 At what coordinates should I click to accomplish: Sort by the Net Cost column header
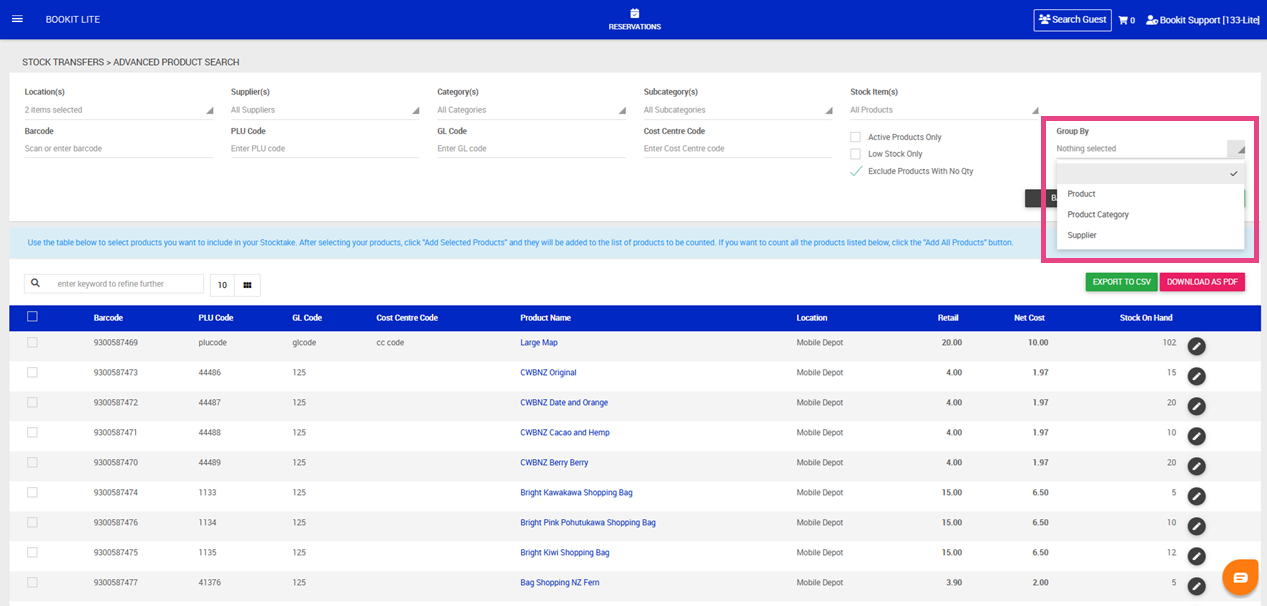click(1029, 318)
